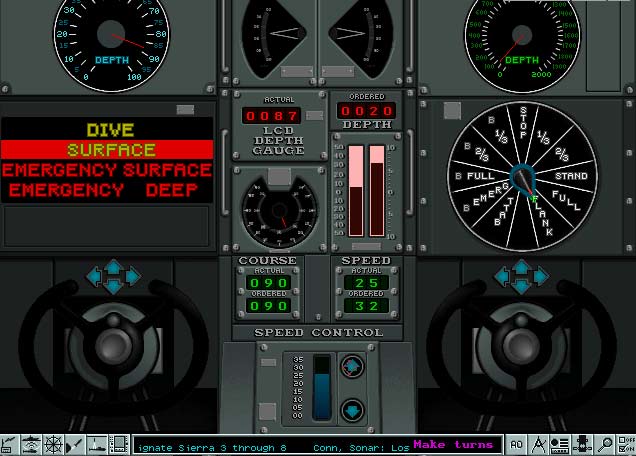
Task: Click the blue speed control level bar
Action: [x=321, y=385]
